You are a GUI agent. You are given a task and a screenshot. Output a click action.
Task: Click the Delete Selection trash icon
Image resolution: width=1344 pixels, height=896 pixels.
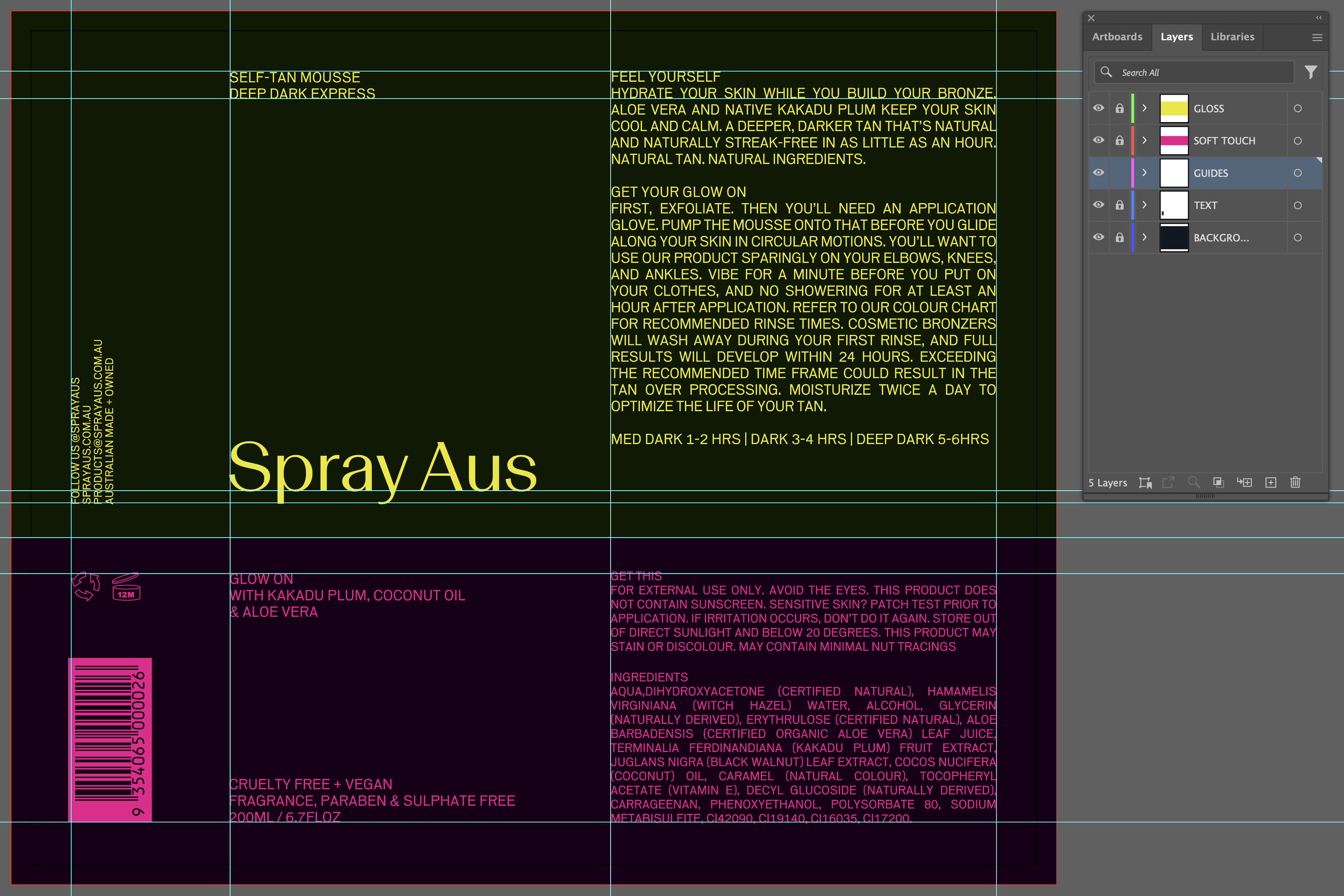[x=1295, y=483]
